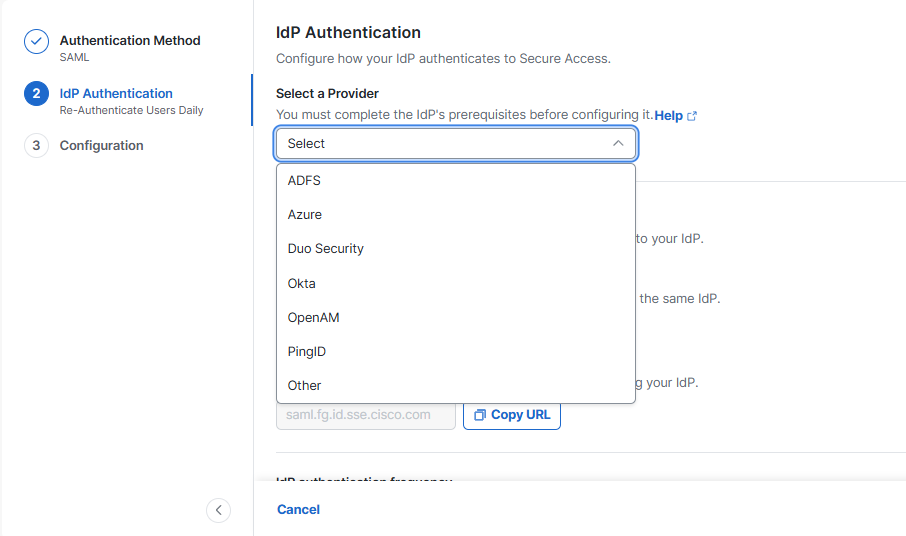Collapse sidebar with the left chevron button

218,510
